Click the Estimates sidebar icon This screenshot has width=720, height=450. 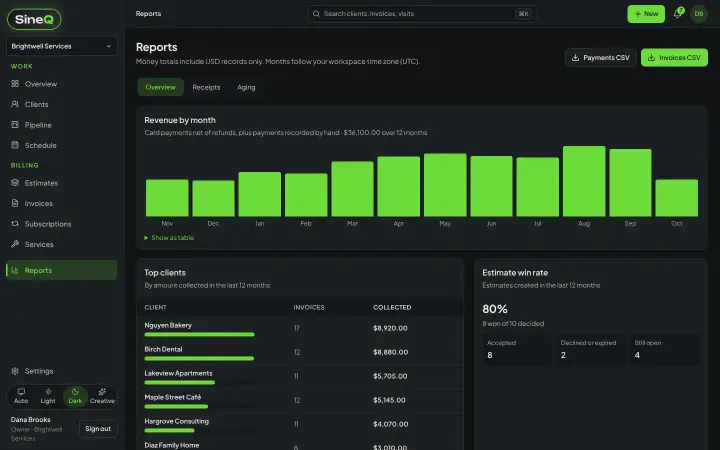[x=15, y=183]
